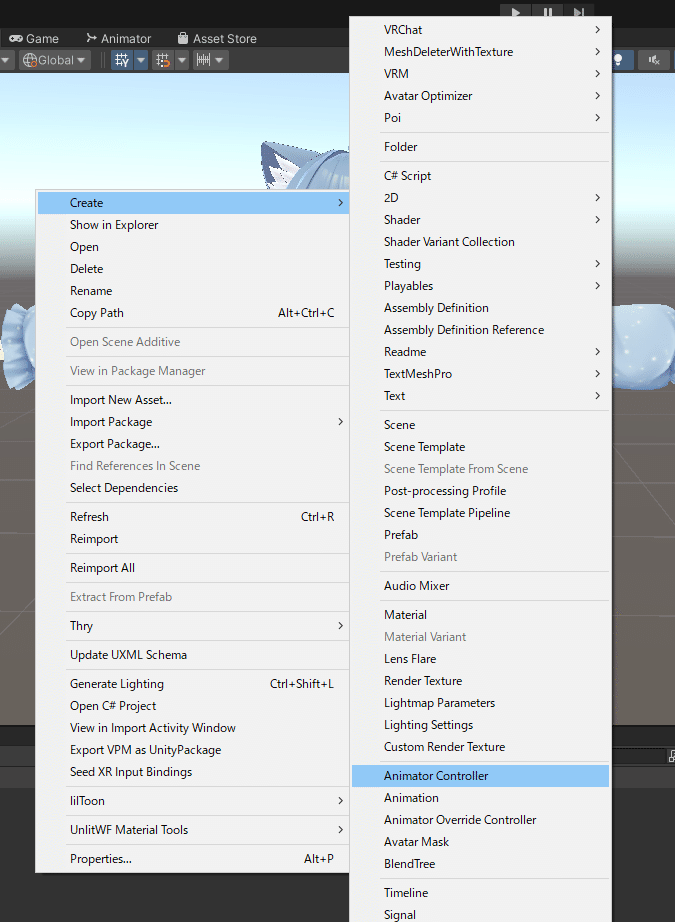
Task: Expand the Readme submenu
Action: pos(480,352)
